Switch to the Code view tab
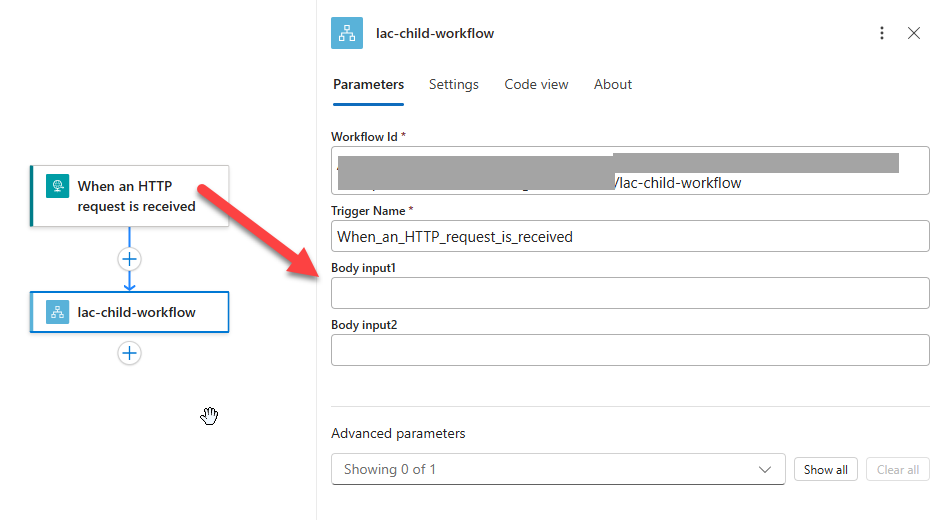This screenshot has width=940, height=520. [x=536, y=85]
